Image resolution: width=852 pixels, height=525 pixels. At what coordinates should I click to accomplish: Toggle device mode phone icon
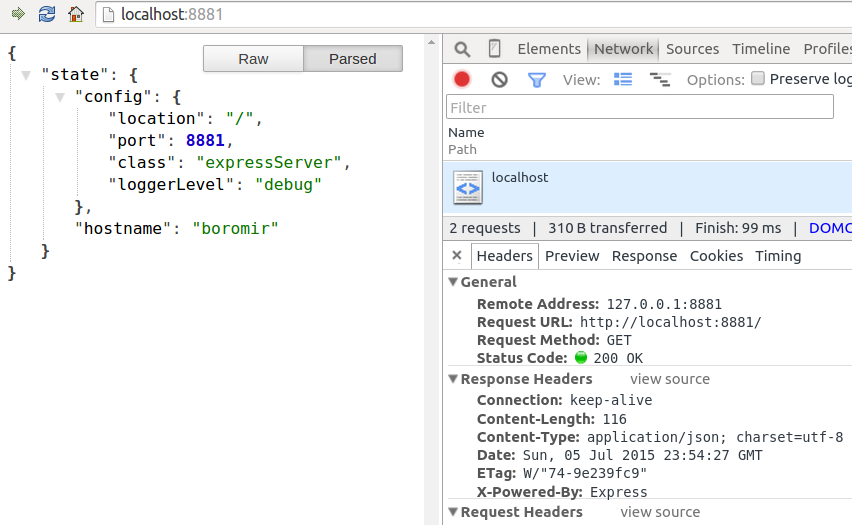[494, 48]
